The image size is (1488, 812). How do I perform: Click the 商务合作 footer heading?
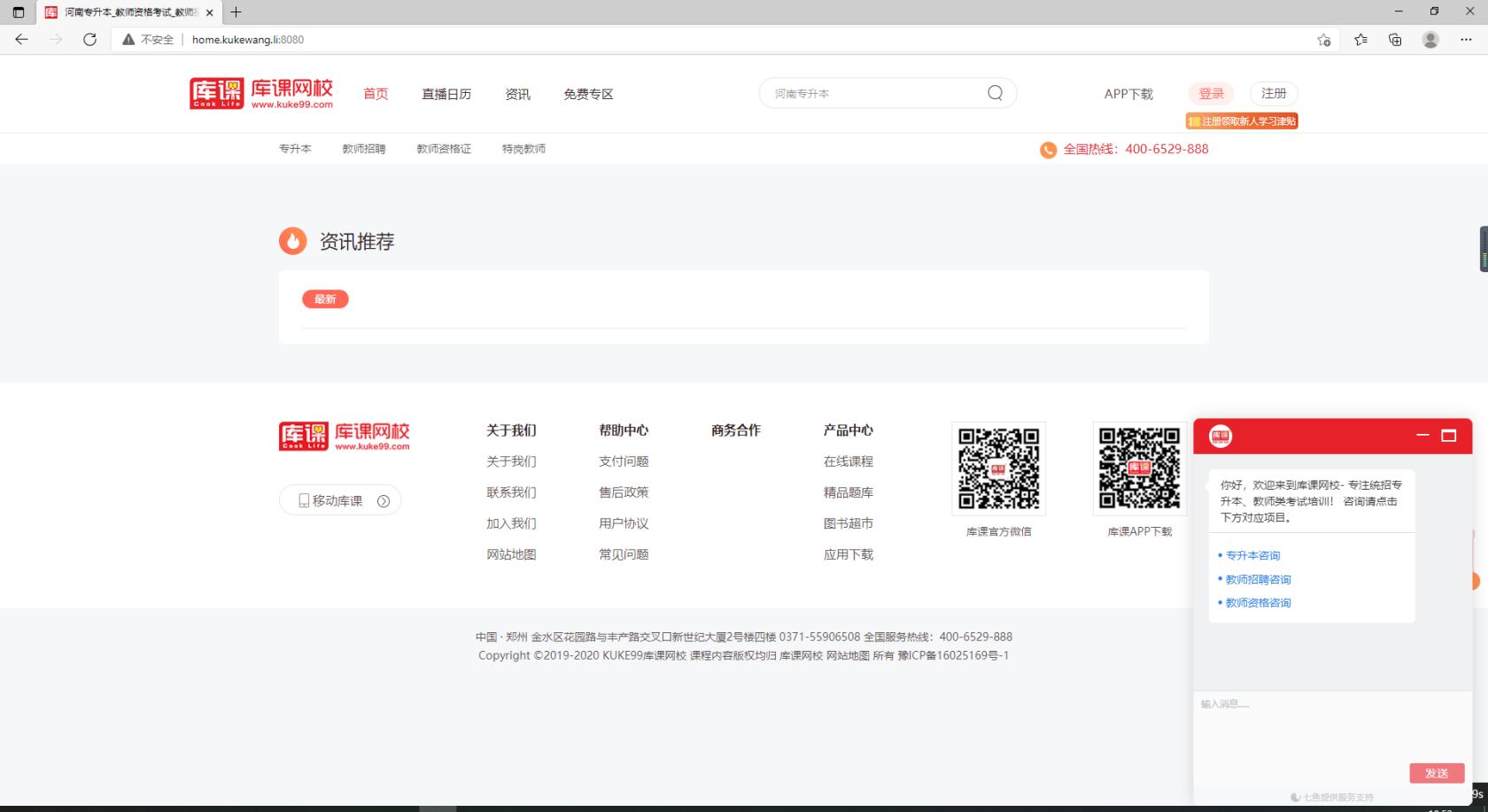click(736, 430)
